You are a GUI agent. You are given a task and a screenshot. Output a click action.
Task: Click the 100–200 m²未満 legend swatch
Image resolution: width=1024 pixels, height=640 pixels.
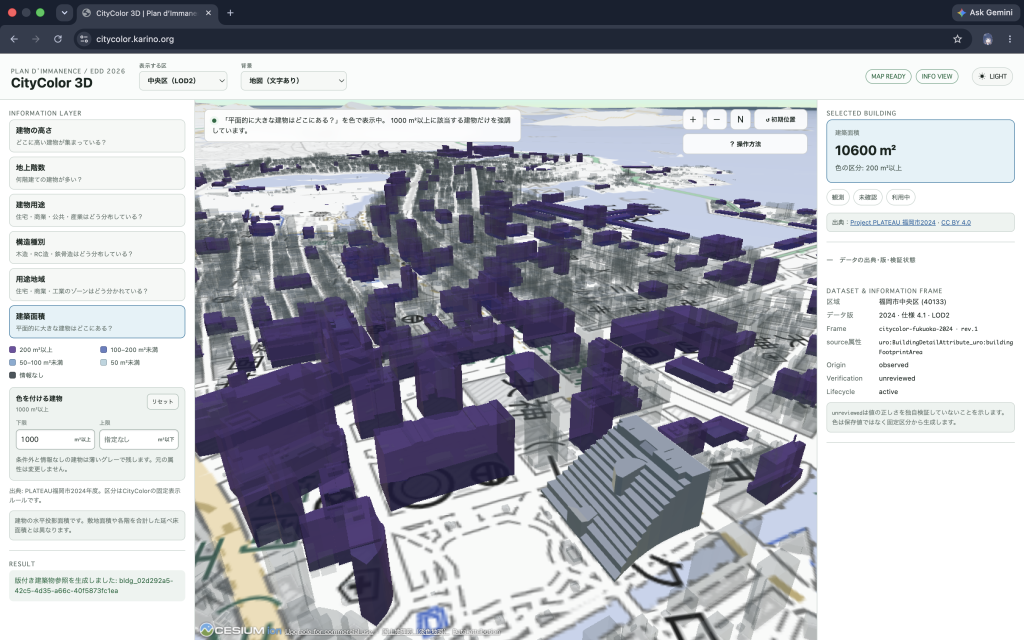pyautogui.click(x=103, y=350)
